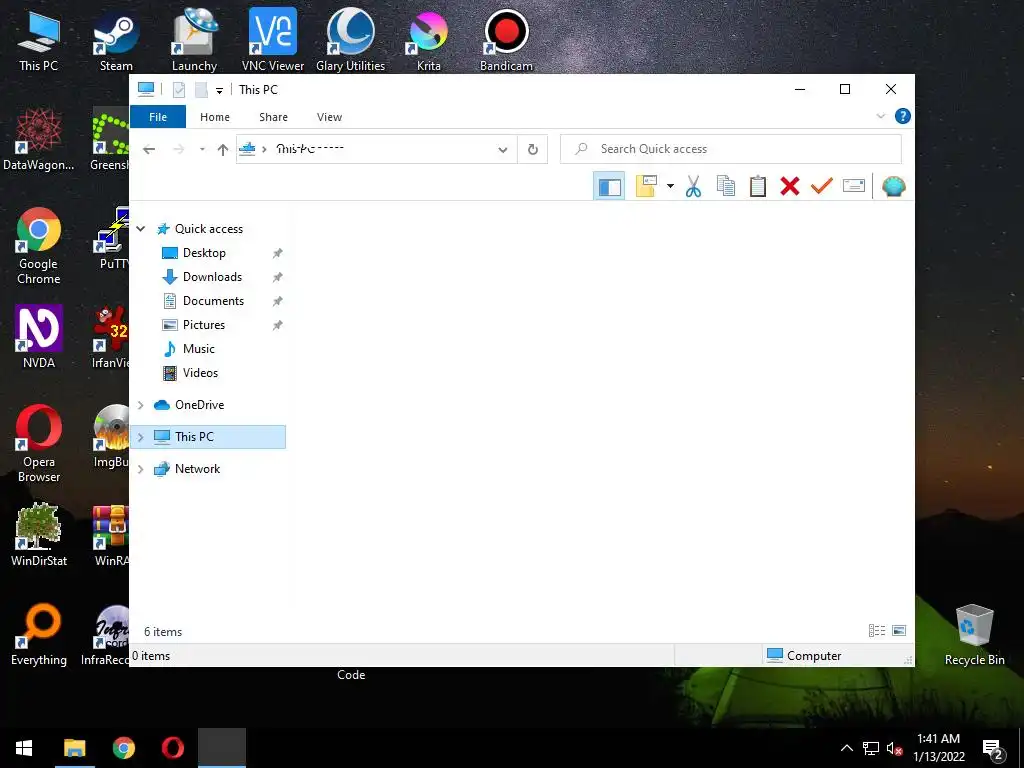This screenshot has height=768, width=1024.
Task: Open the File ribbon tab
Action: pos(158,117)
